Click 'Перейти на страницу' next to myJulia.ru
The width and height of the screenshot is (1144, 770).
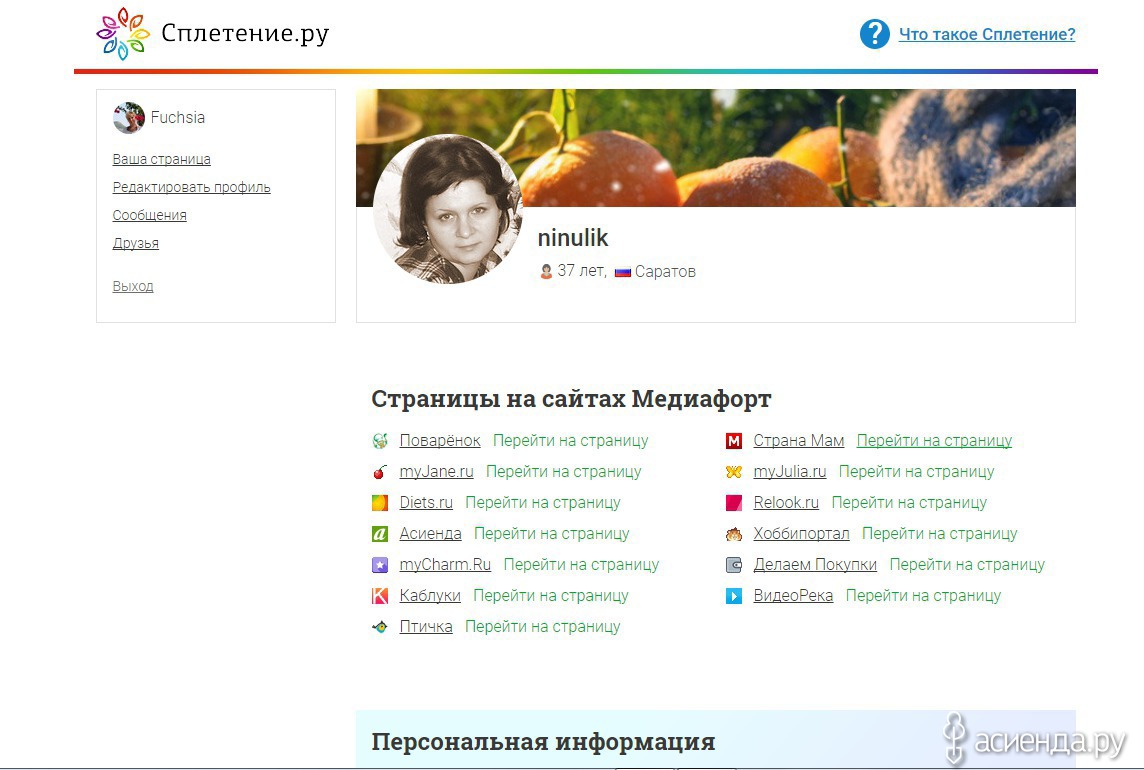pos(916,472)
